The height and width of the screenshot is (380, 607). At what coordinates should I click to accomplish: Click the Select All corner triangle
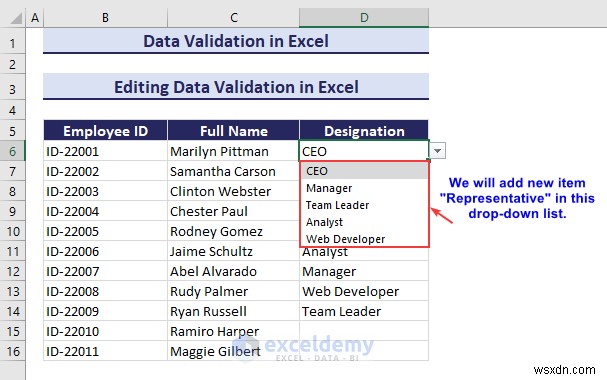[15, 18]
